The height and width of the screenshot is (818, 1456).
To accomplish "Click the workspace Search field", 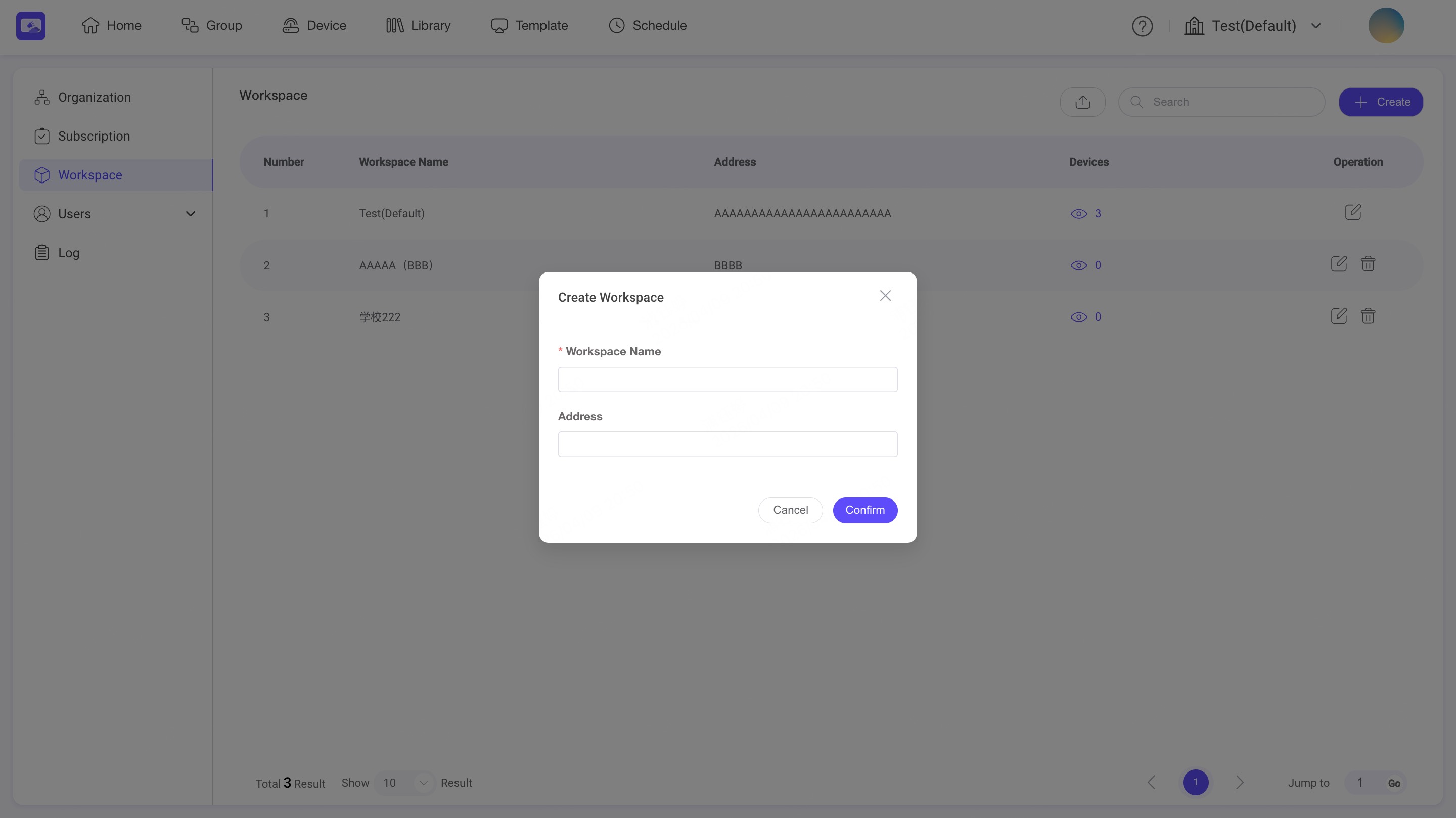I will pos(1221,102).
